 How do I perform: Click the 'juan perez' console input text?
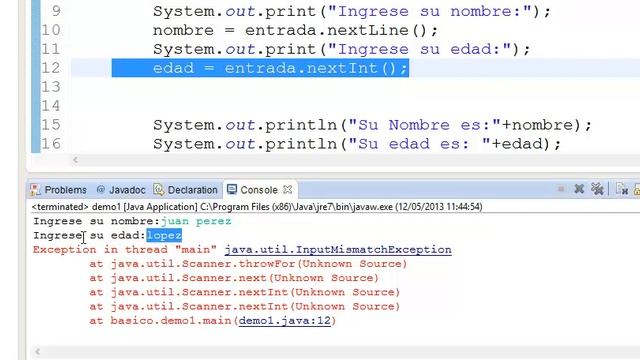point(196,221)
